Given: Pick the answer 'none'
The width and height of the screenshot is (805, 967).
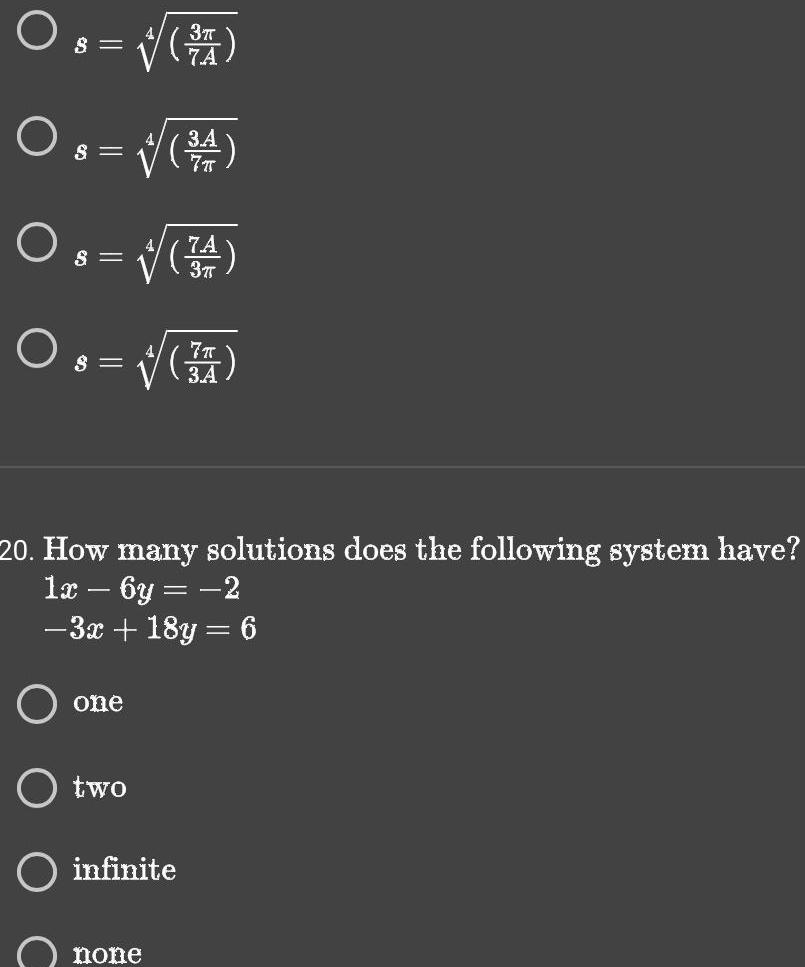Looking at the screenshot, I should point(36,953).
